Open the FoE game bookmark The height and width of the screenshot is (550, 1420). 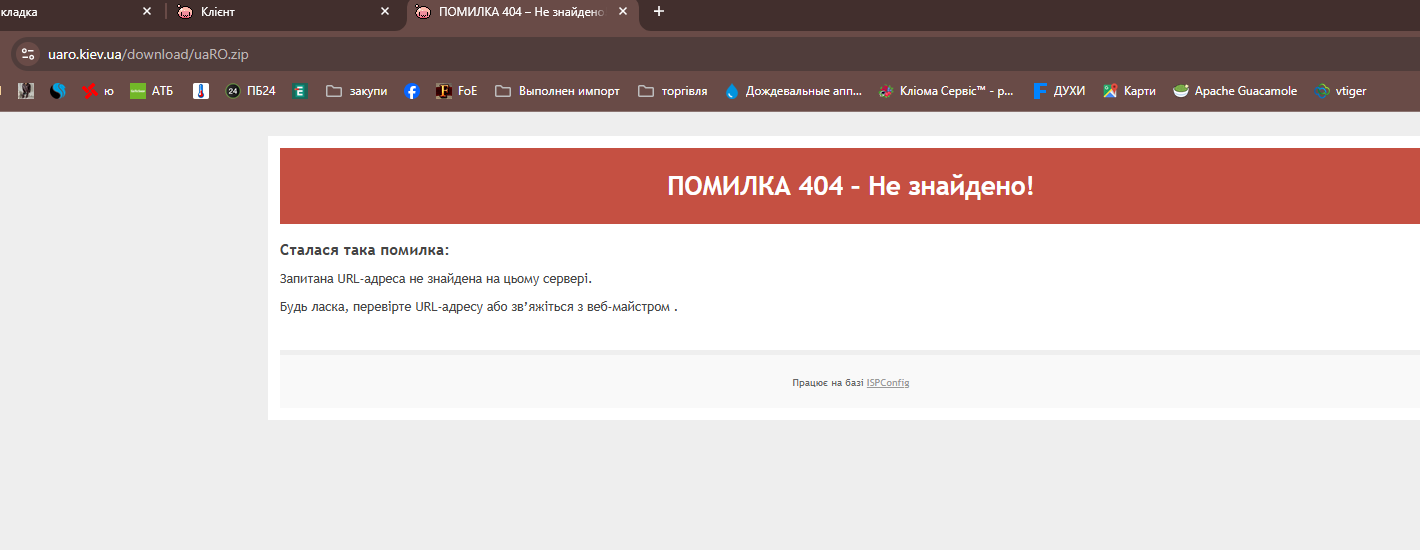point(456,91)
